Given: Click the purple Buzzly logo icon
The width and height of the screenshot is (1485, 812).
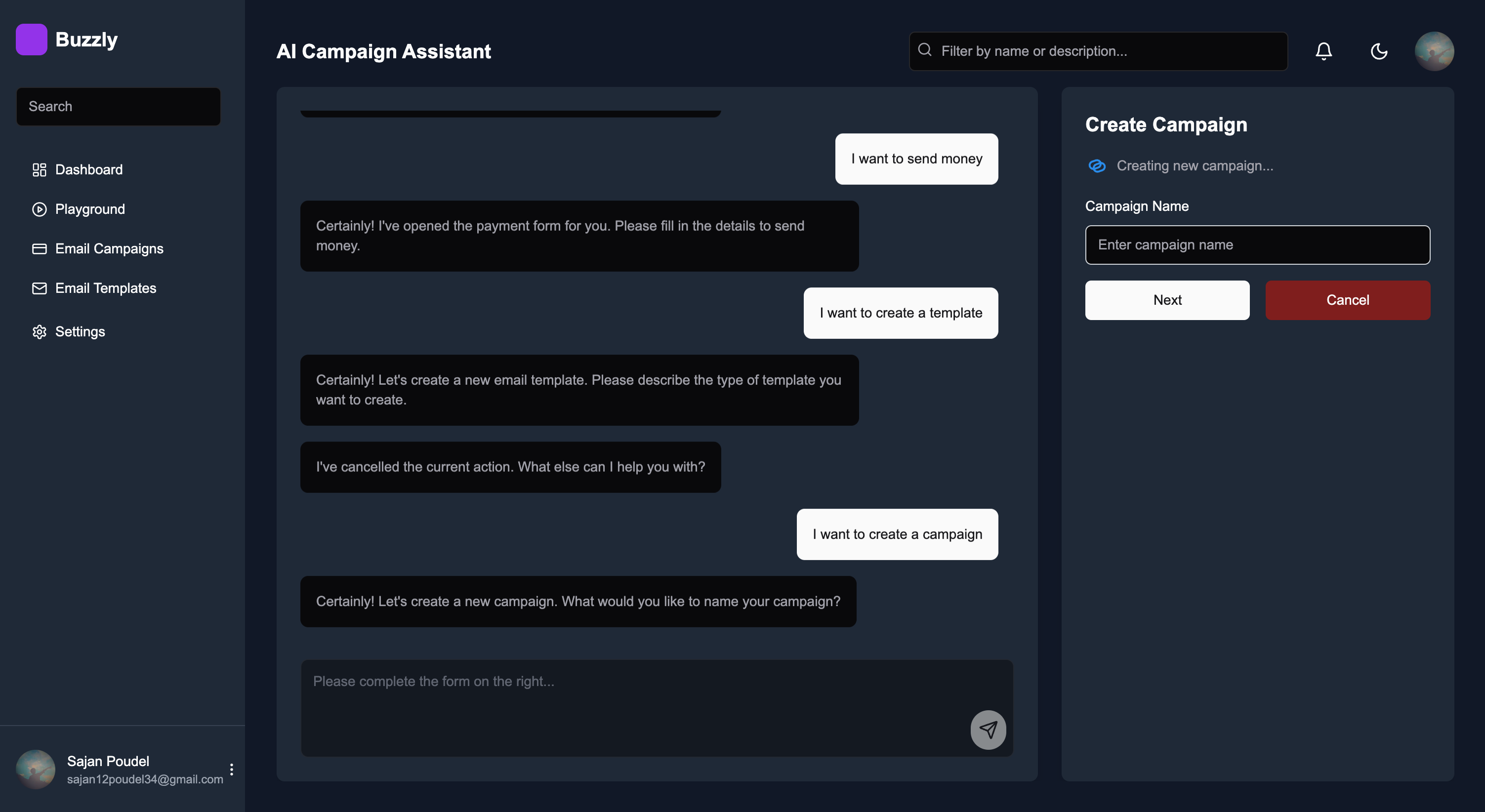Looking at the screenshot, I should point(31,39).
